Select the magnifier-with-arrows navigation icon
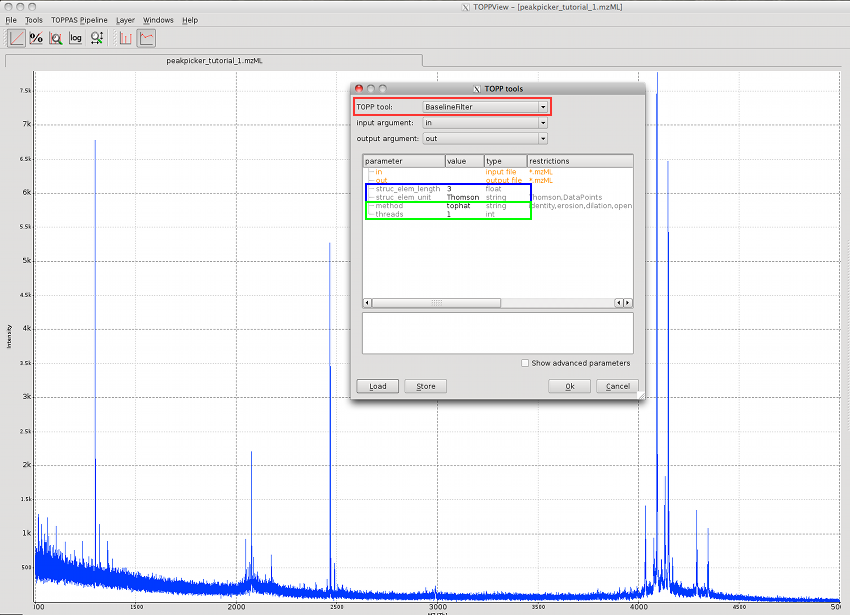This screenshot has width=850, height=615. (96, 38)
